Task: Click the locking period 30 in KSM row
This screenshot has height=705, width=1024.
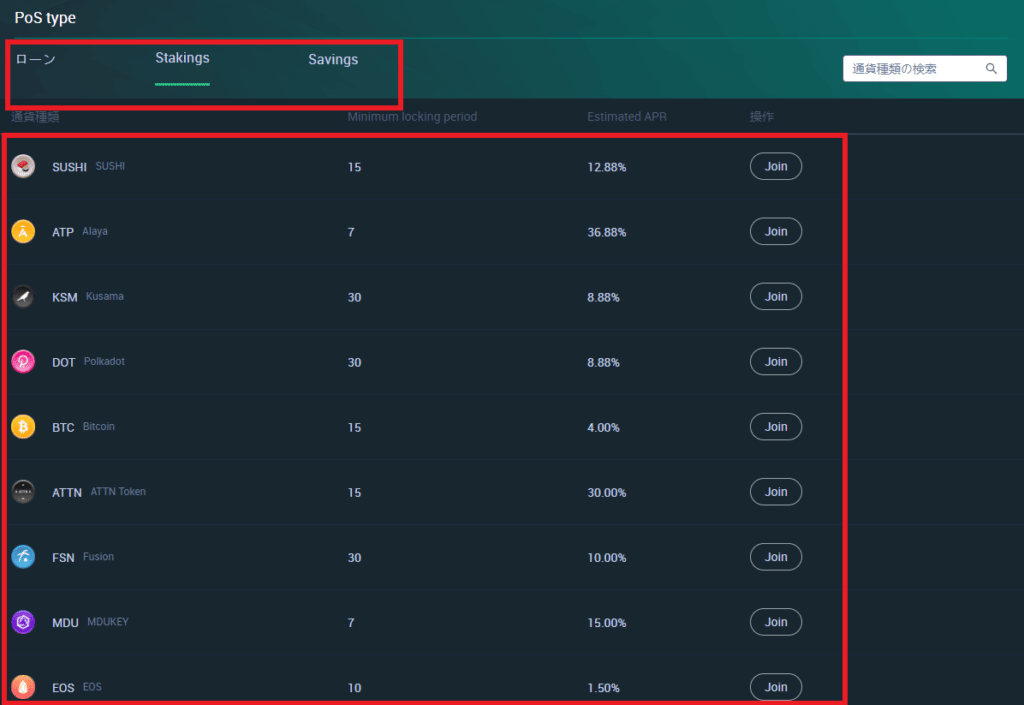Action: point(355,298)
